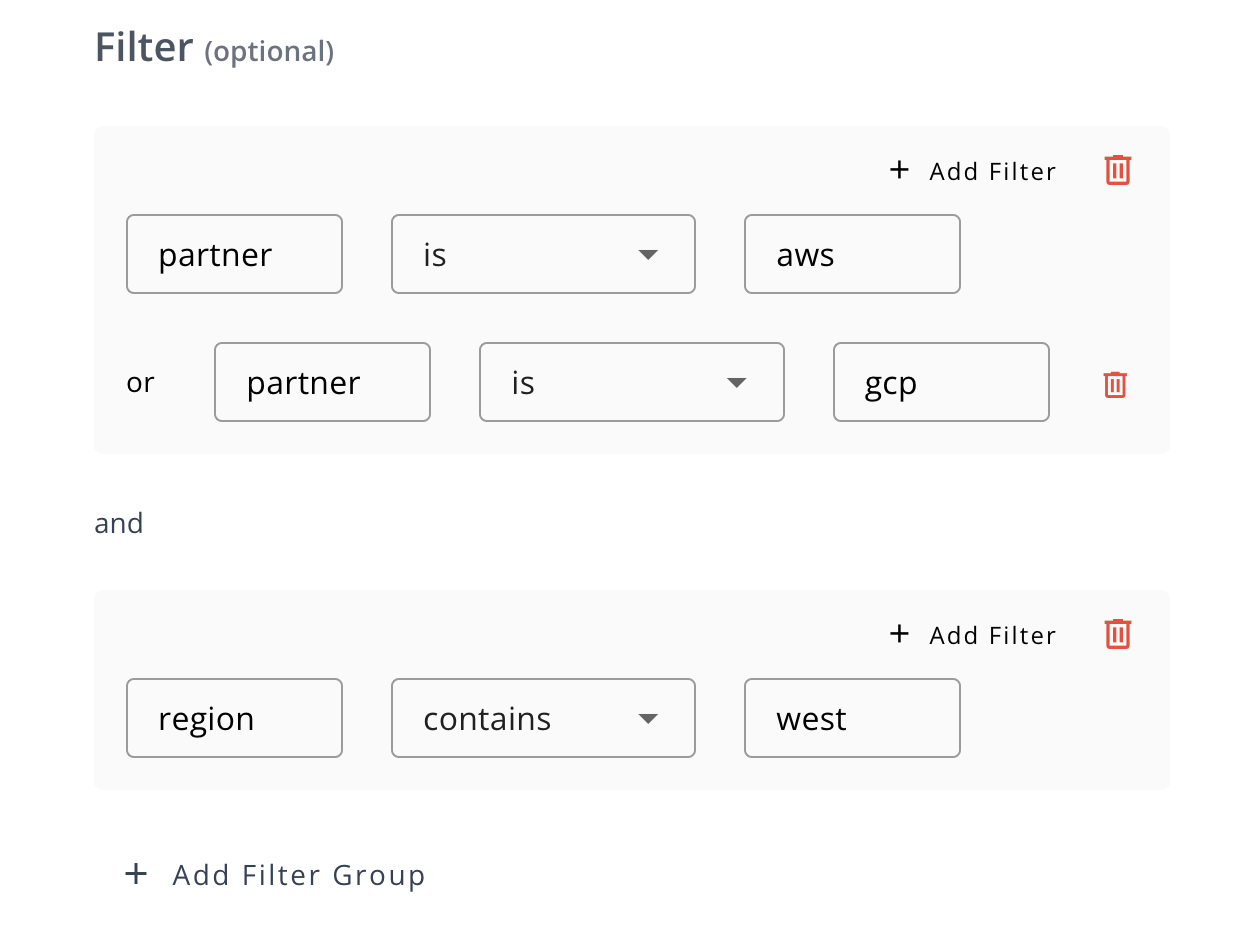1246x942 pixels.
Task: Focus the partner field in the aws row
Action: pos(234,254)
